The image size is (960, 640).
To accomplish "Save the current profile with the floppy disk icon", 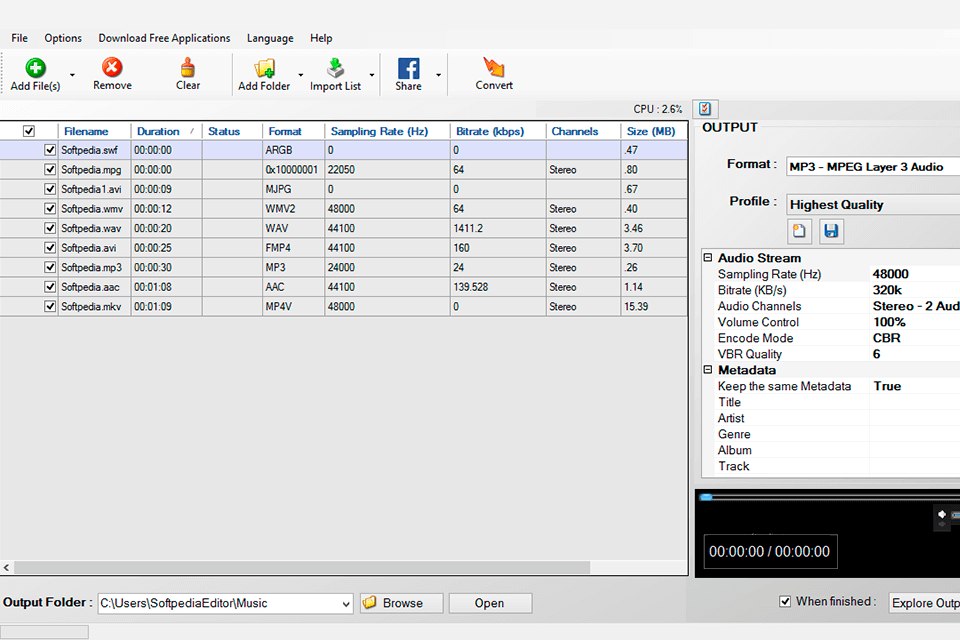I will click(831, 231).
